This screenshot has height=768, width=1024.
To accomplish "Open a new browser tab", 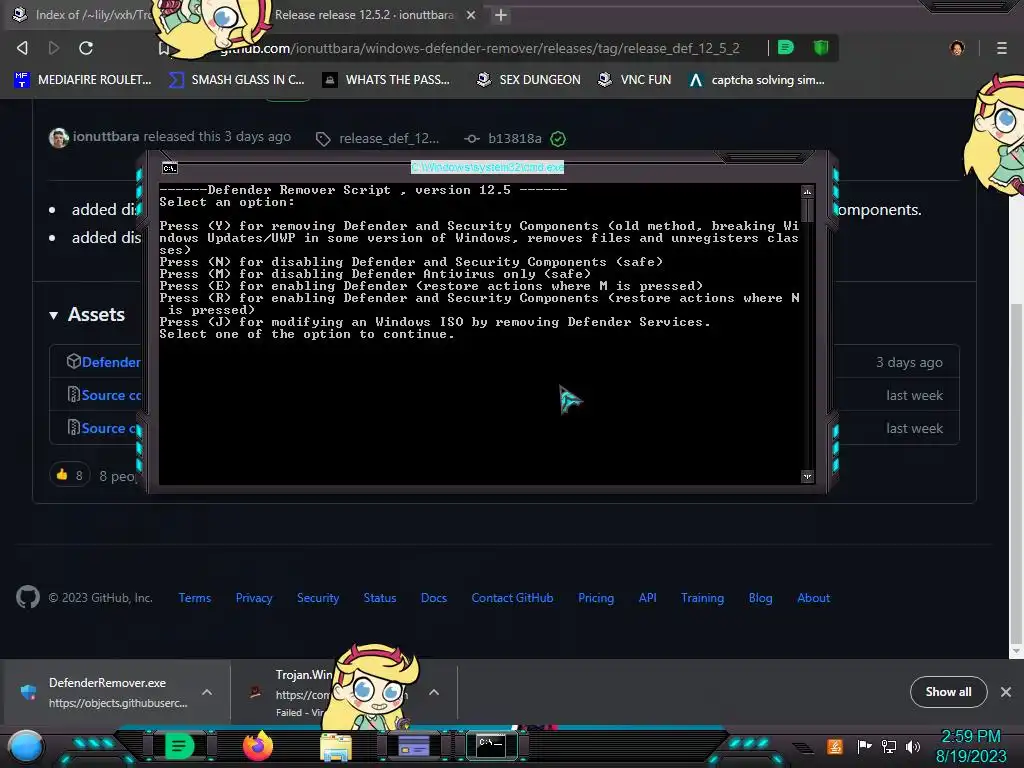I will [x=501, y=15].
